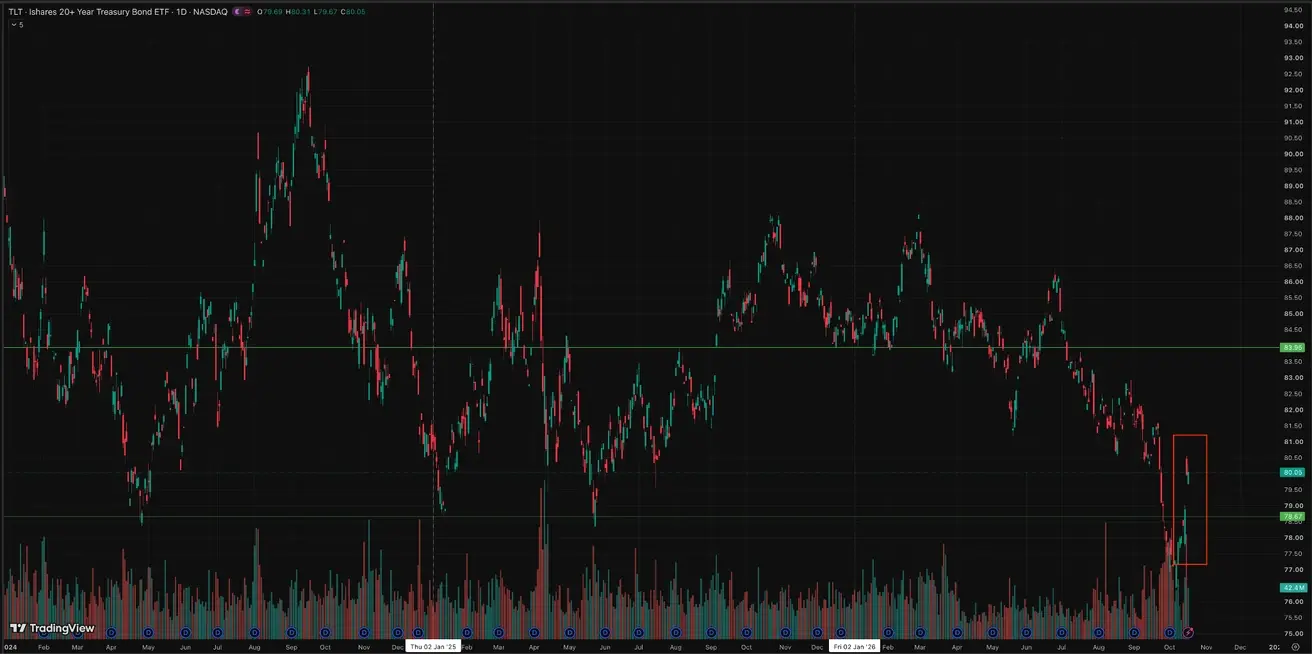Click the 90.00 price scale value
1312x654 pixels.
(x=1293, y=154)
